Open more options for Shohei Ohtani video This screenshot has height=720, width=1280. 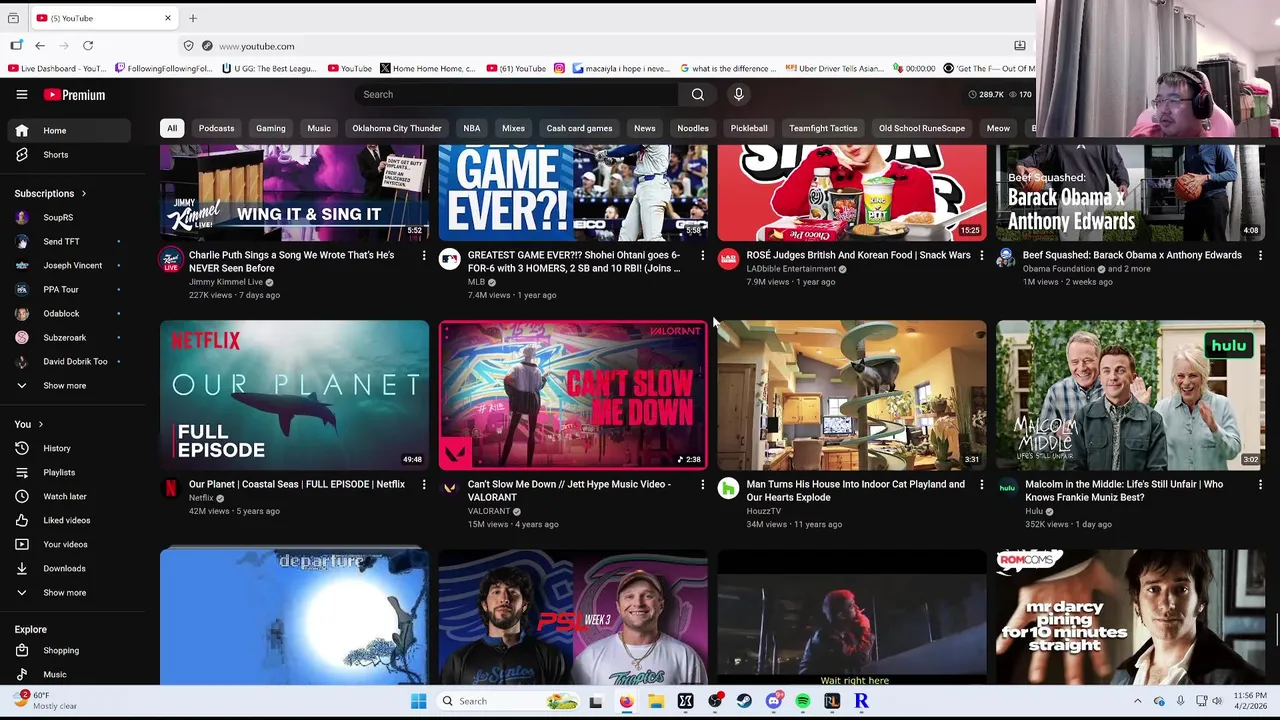coord(702,256)
